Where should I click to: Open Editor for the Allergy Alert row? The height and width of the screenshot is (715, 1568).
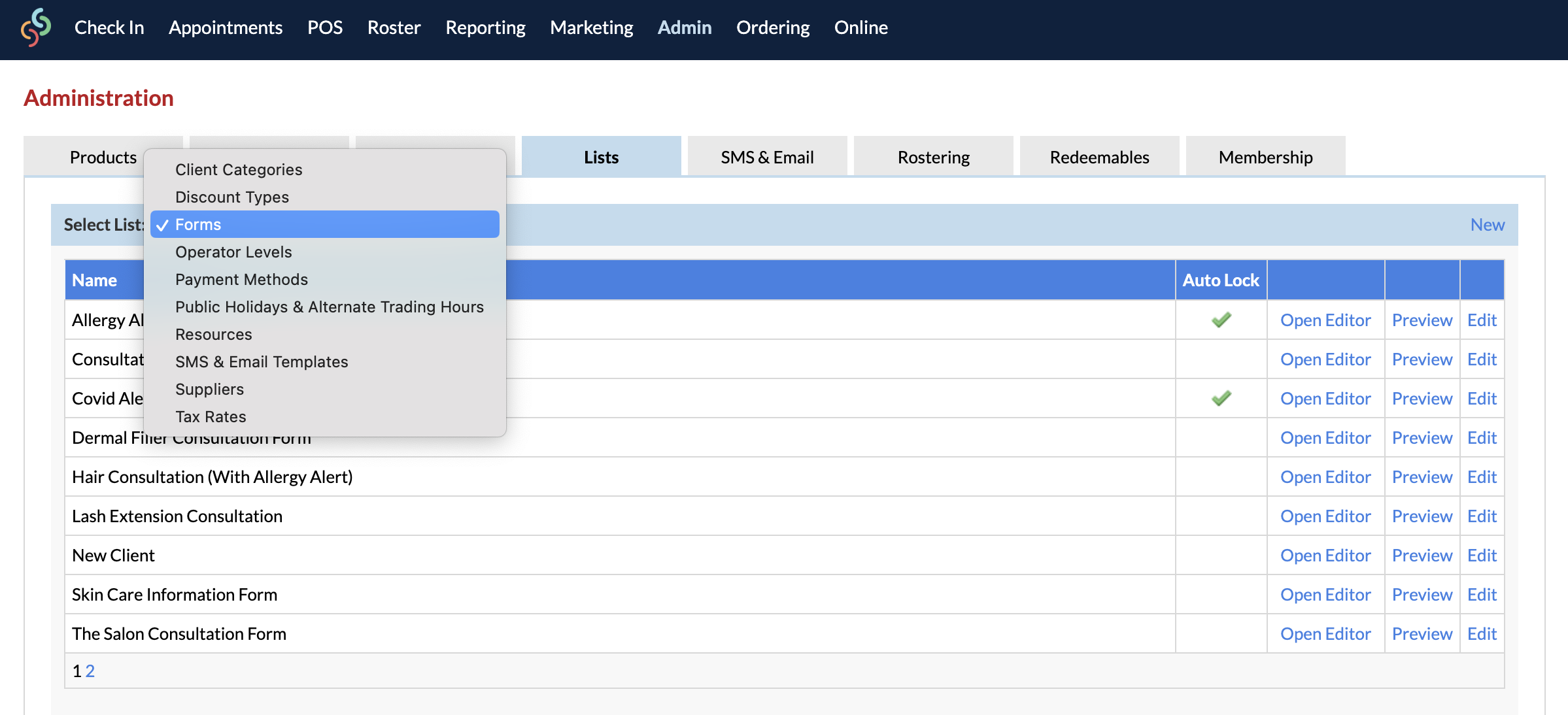(x=1325, y=320)
